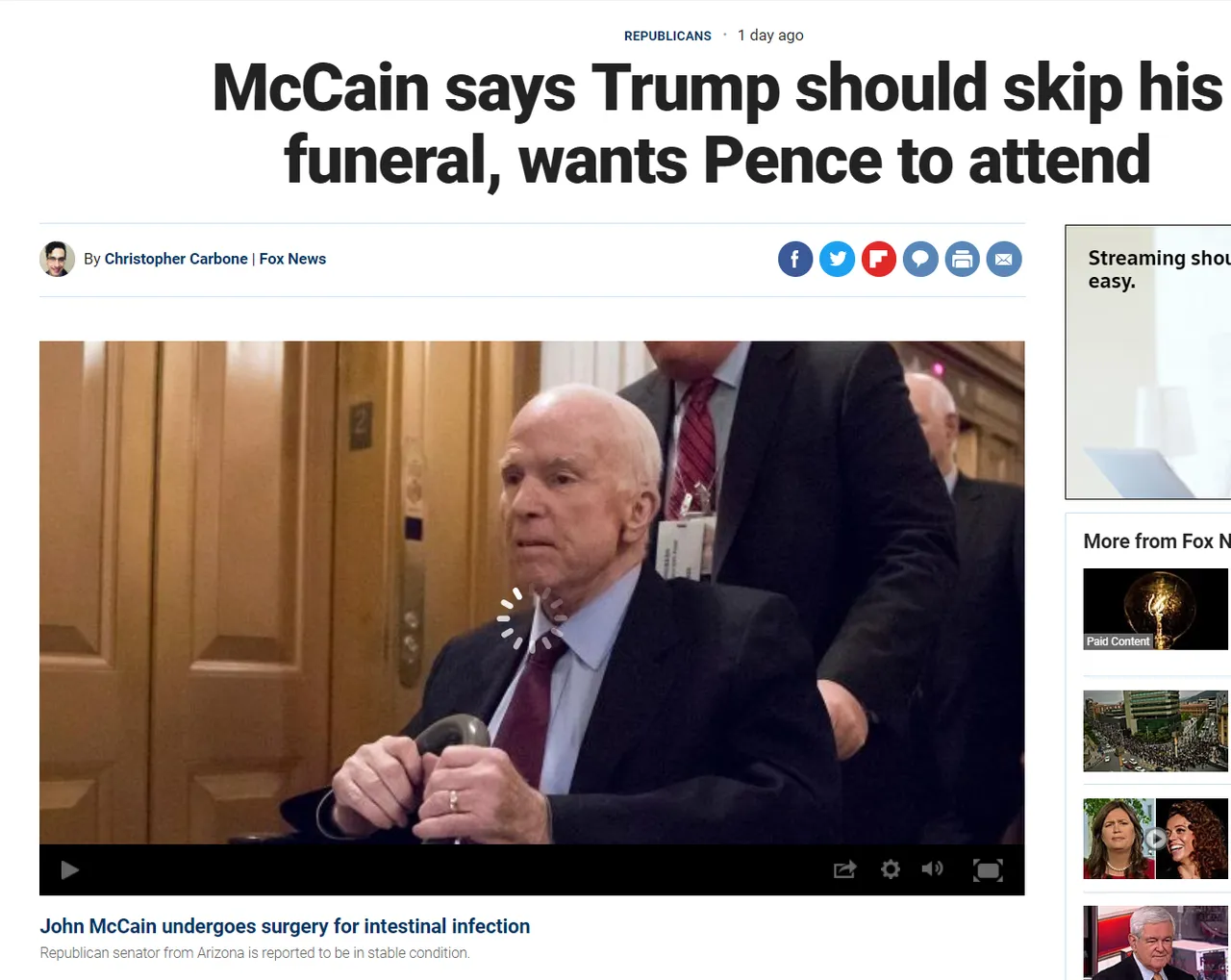Open the two women video thumbnail
The image size is (1231, 980).
1156,839
